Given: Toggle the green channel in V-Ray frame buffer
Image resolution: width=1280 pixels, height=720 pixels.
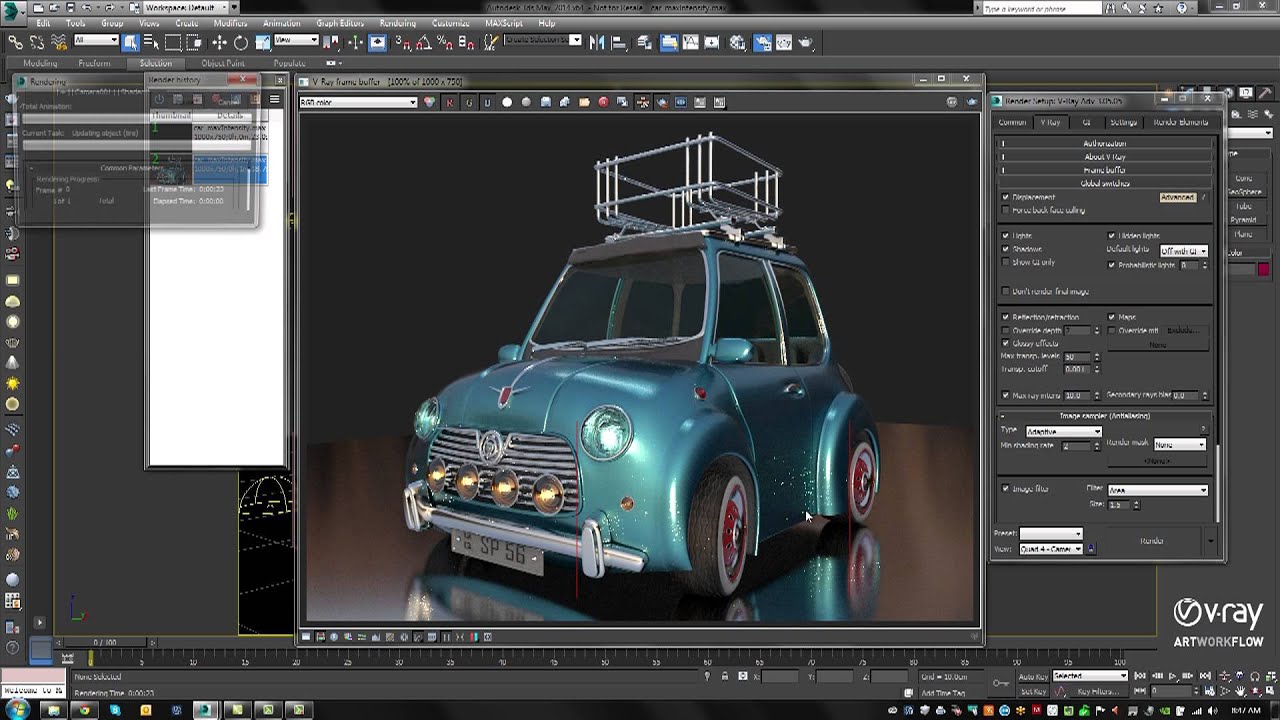Looking at the screenshot, I should click(x=468, y=102).
